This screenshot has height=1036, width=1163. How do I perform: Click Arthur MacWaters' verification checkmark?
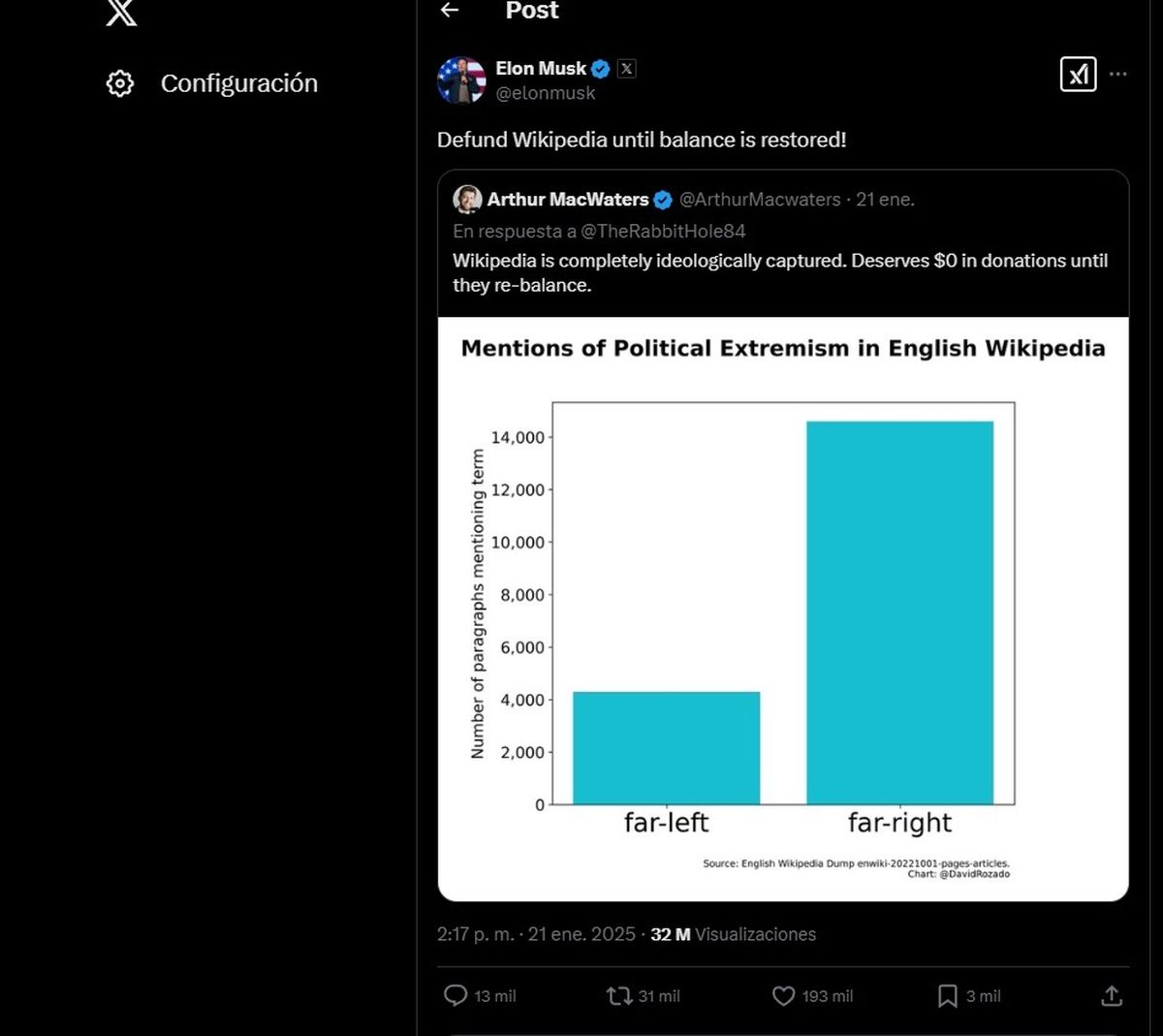pos(662,200)
